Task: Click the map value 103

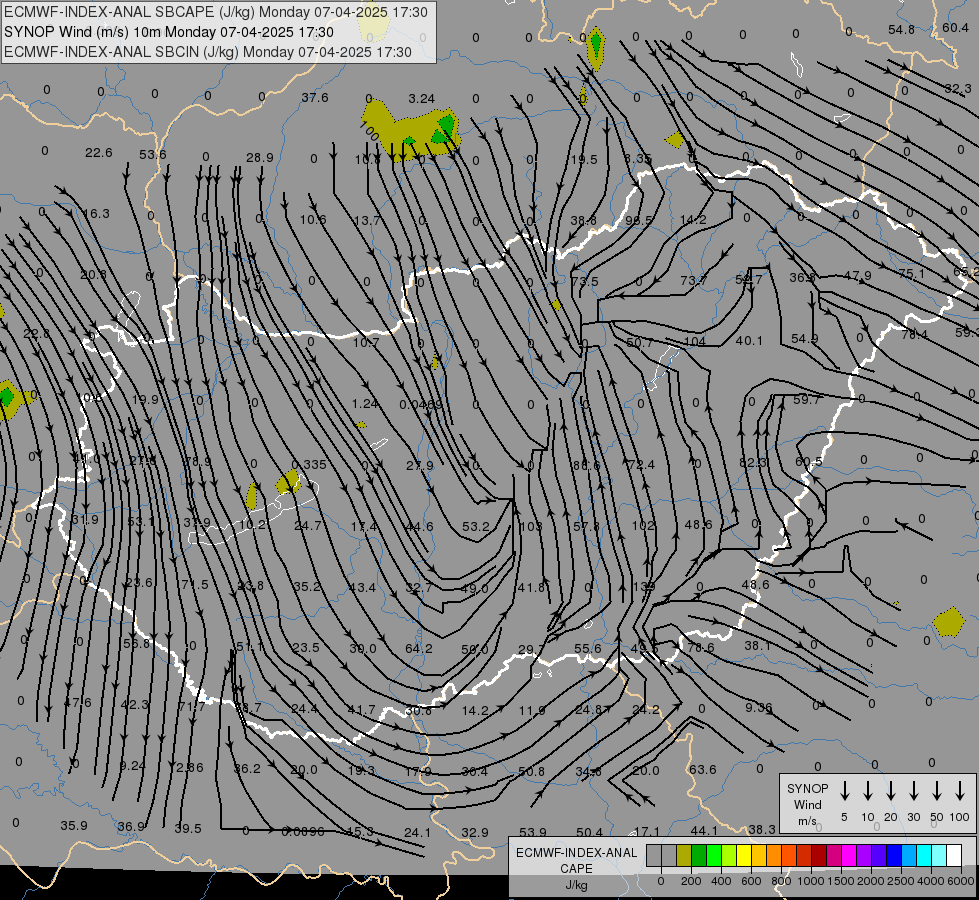Action: [x=531, y=527]
